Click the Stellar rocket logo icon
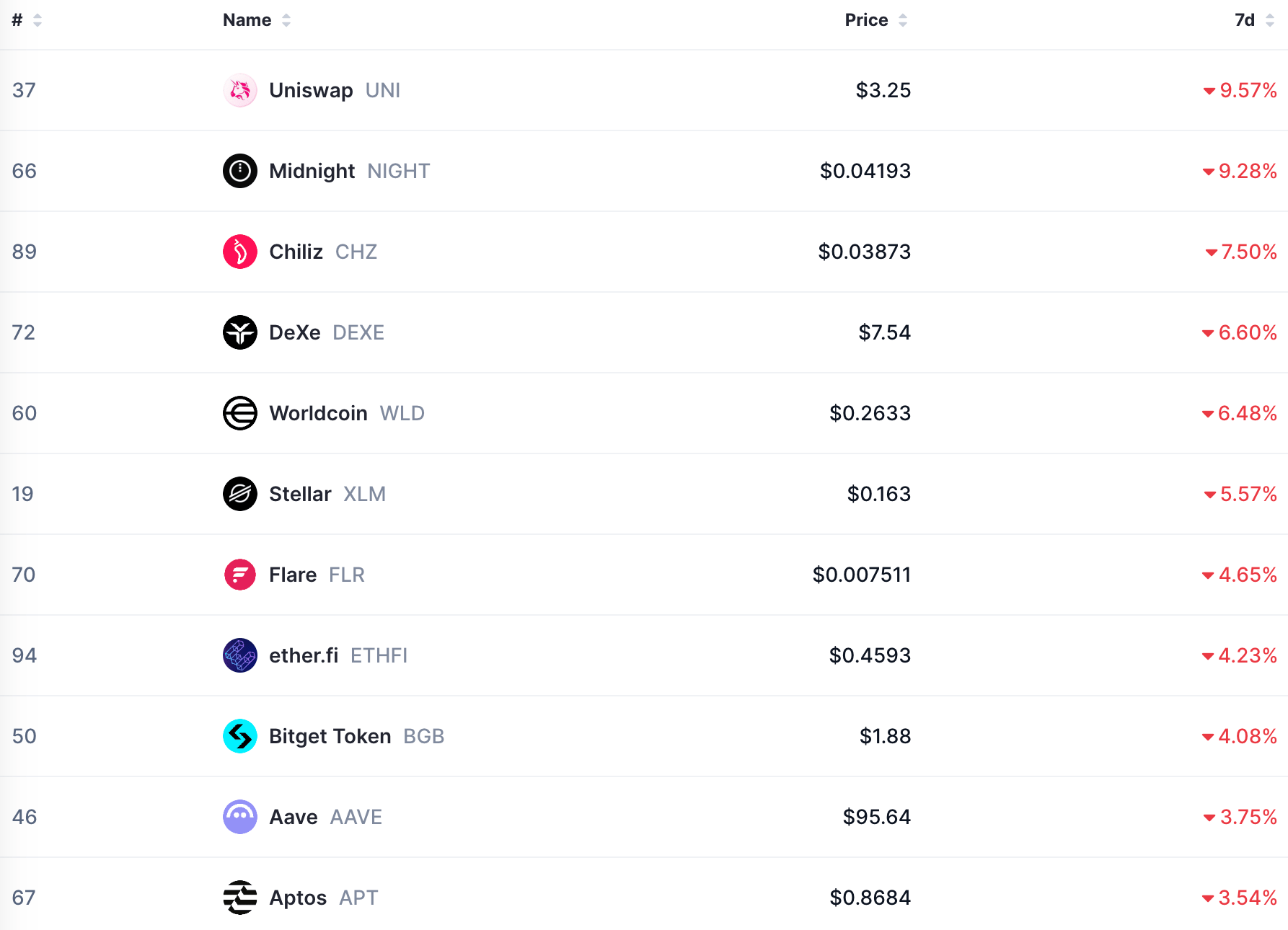This screenshot has width=1288, height=930. [240, 494]
